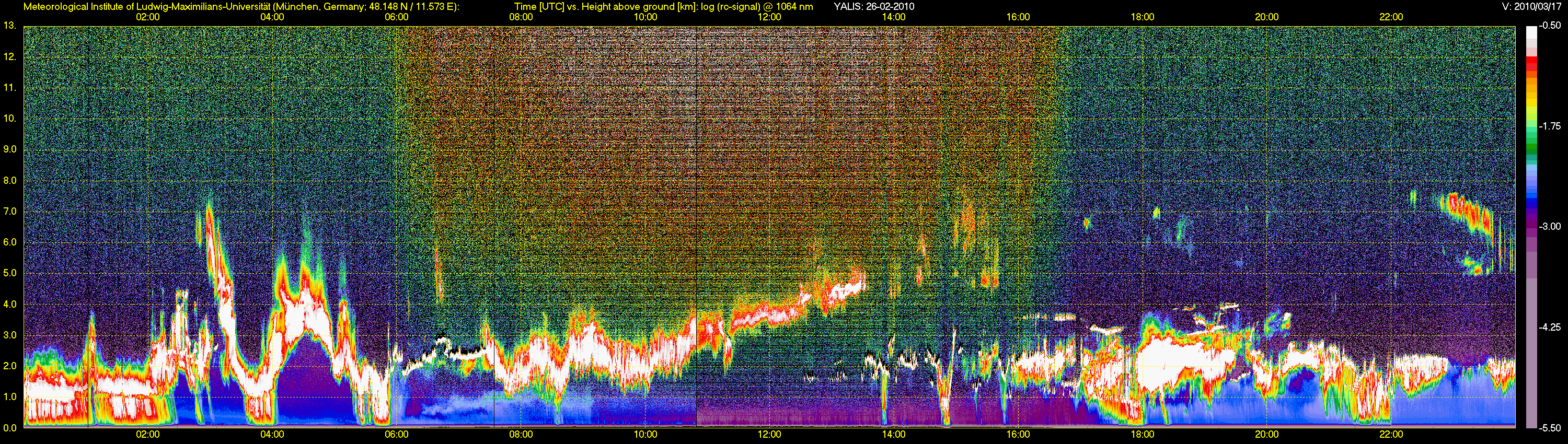This screenshot has width=1568, height=444.
Task: Click the '3.0' height axis label
Action: tap(9, 334)
